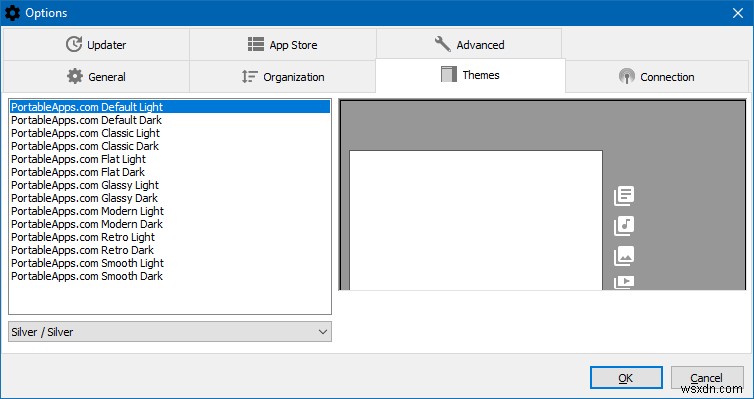Viewport: 754px width, 399px height.
Task: Select PortableApps.com Glassy Dark theme
Action: tap(170, 198)
